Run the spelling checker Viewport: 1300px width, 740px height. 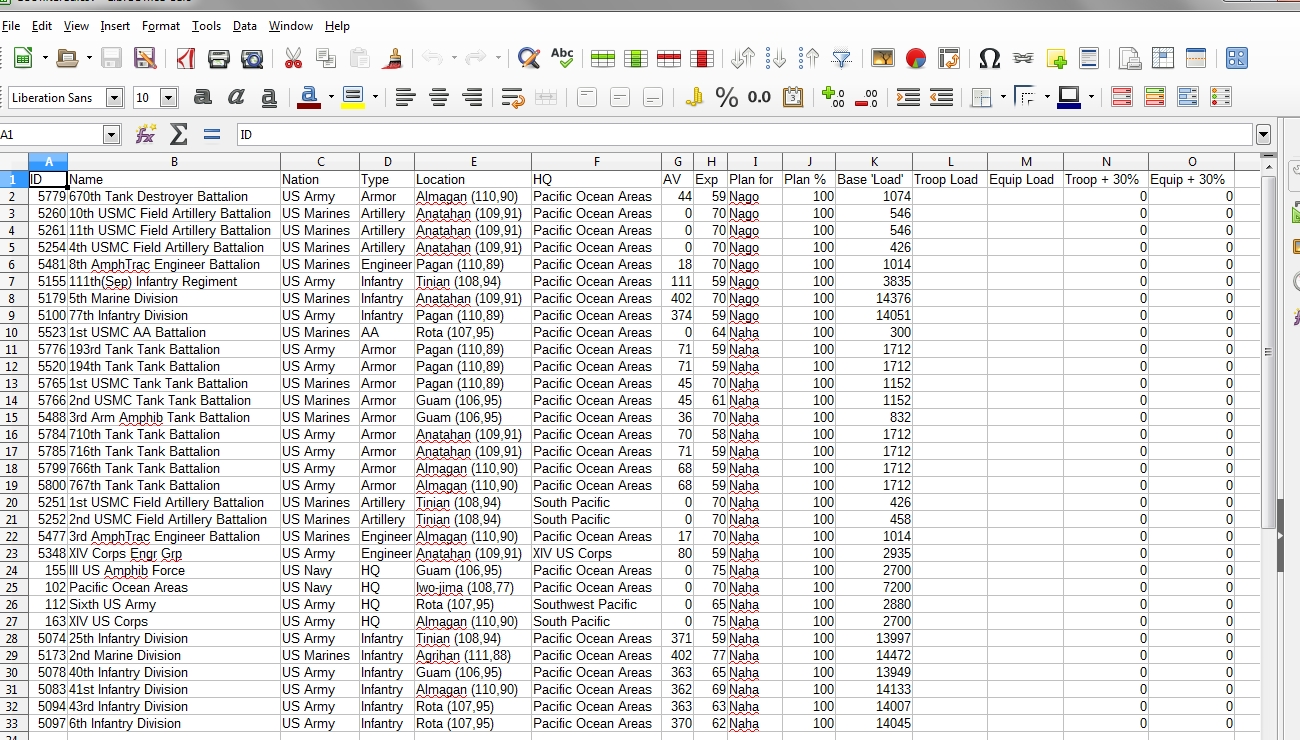pos(562,57)
